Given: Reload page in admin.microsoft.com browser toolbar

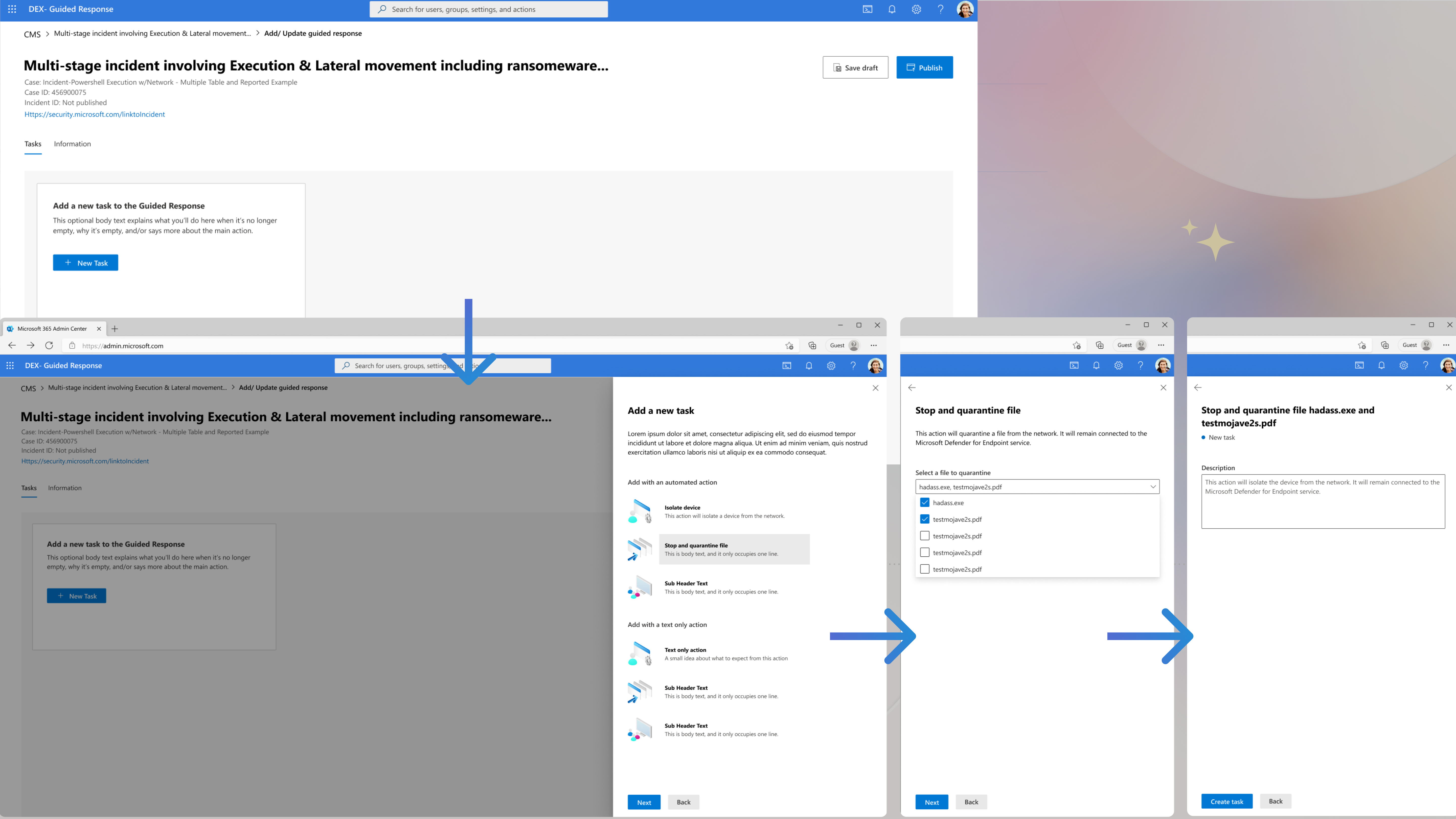Looking at the screenshot, I should 49,345.
